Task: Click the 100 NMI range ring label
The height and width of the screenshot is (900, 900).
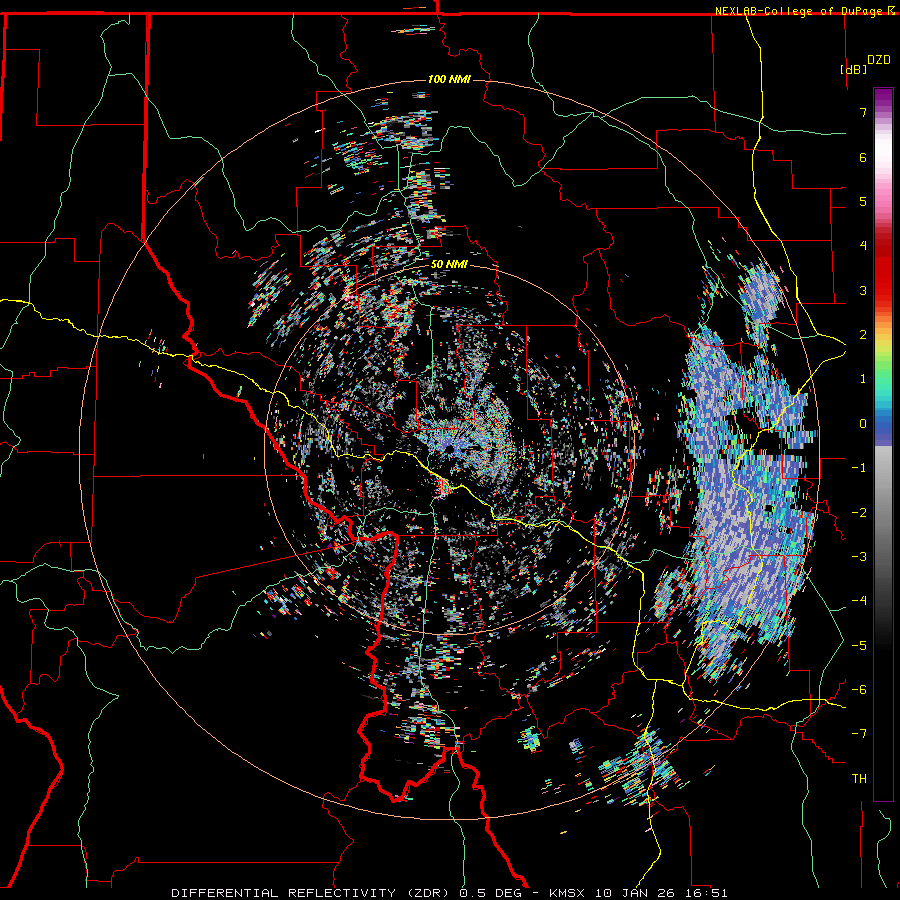Action: [449, 79]
